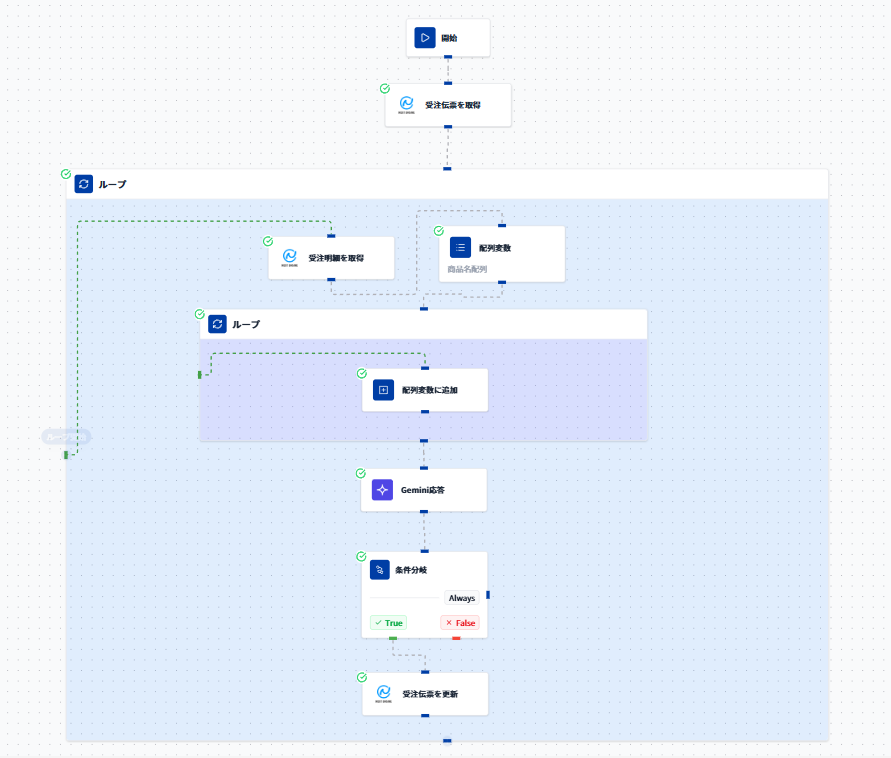Select the Gemini応答 sparkle icon
Screen dimensions: 891x758
tap(382, 490)
